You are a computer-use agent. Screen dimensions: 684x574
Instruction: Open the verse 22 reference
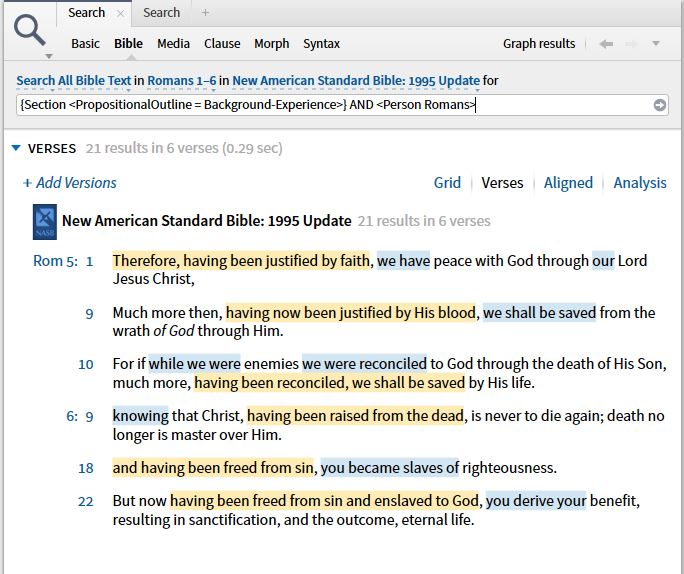click(86, 501)
